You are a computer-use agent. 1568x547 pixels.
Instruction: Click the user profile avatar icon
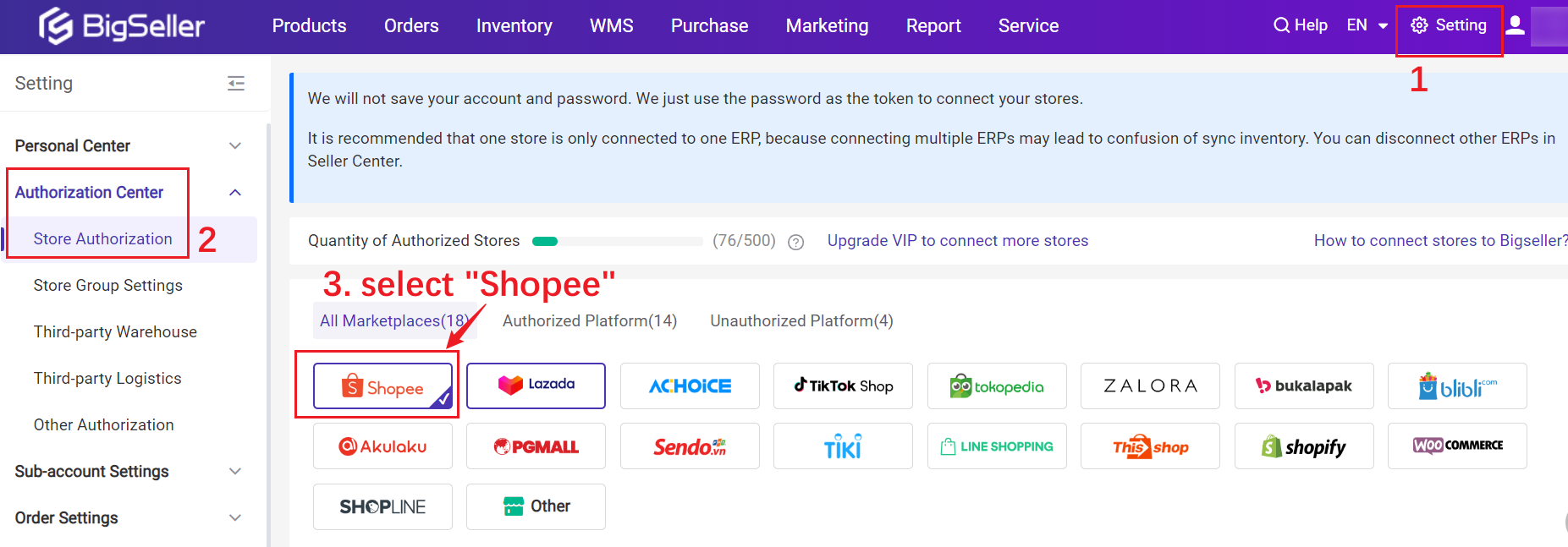[1516, 25]
